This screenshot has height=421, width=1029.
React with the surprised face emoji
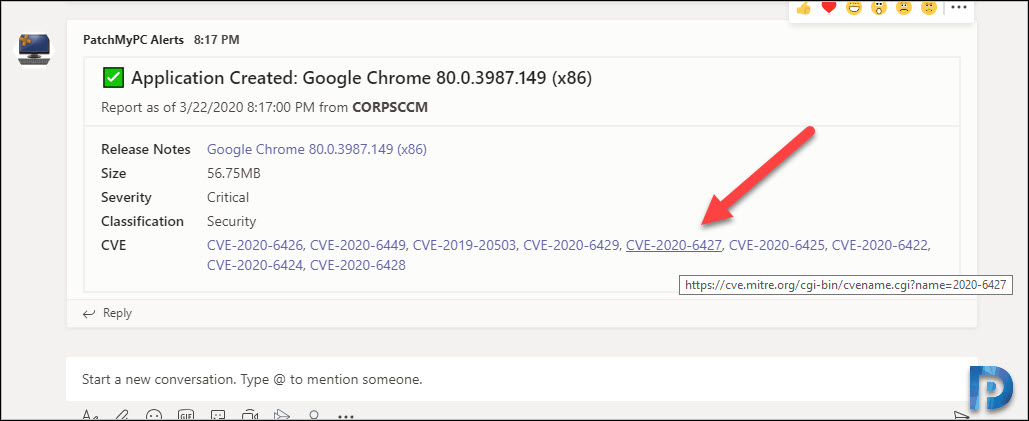pyautogui.click(x=879, y=8)
